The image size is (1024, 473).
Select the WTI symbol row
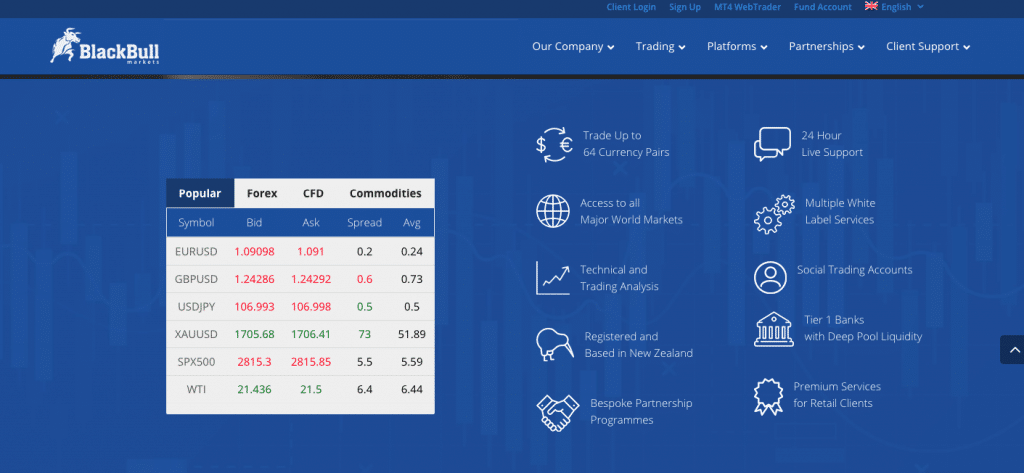pyautogui.click(x=300, y=389)
